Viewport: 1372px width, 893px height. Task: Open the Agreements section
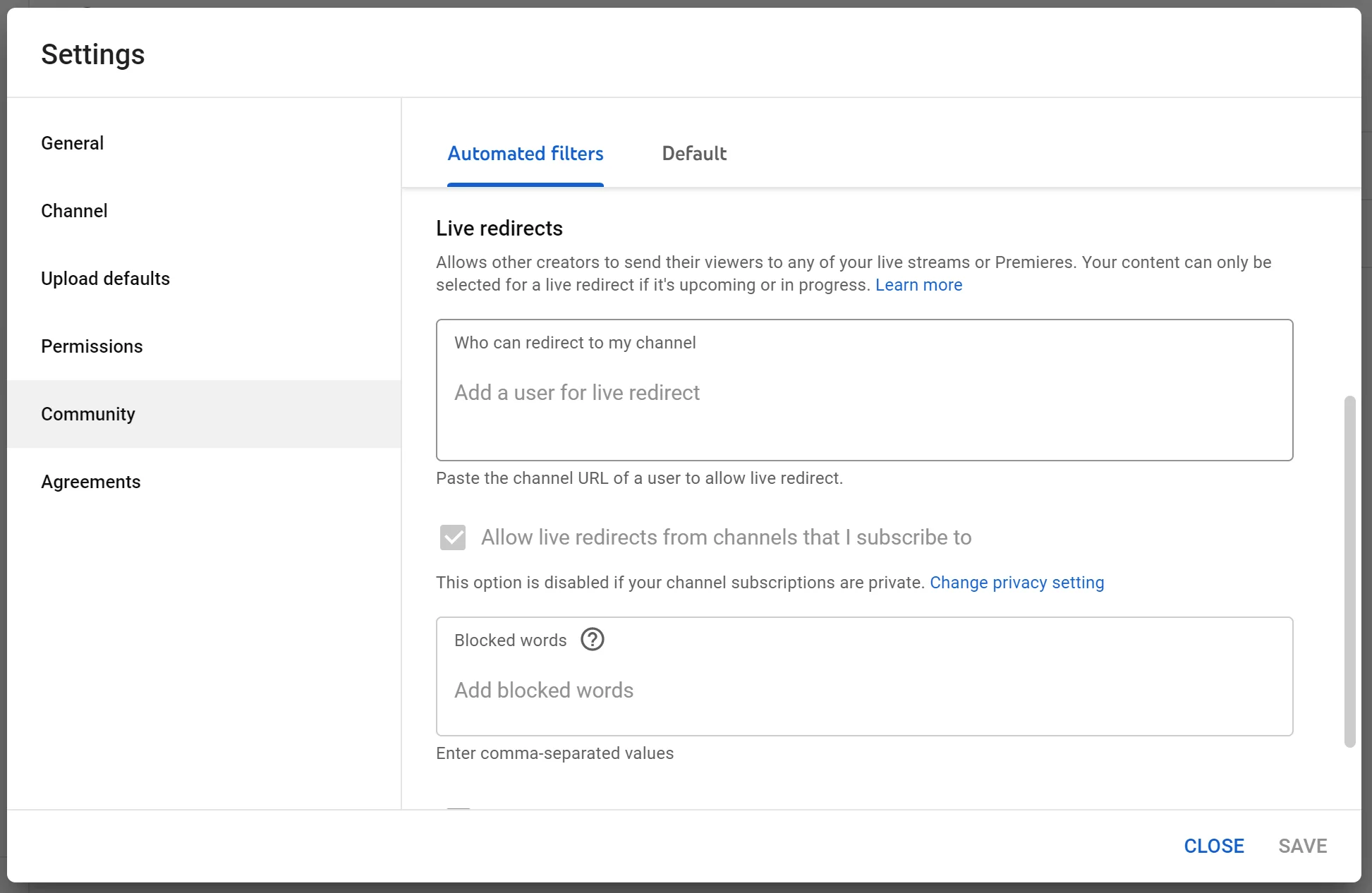[x=204, y=482]
